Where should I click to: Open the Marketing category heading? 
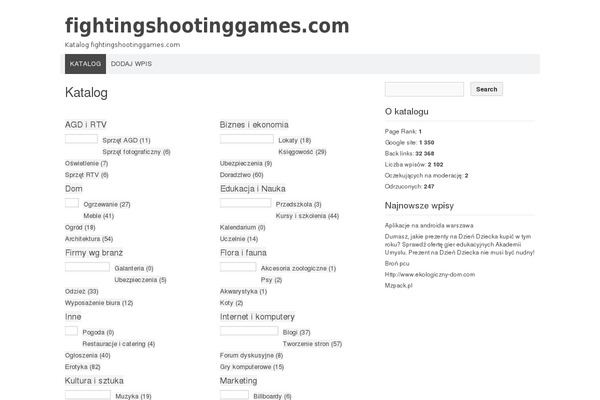pyautogui.click(x=238, y=381)
